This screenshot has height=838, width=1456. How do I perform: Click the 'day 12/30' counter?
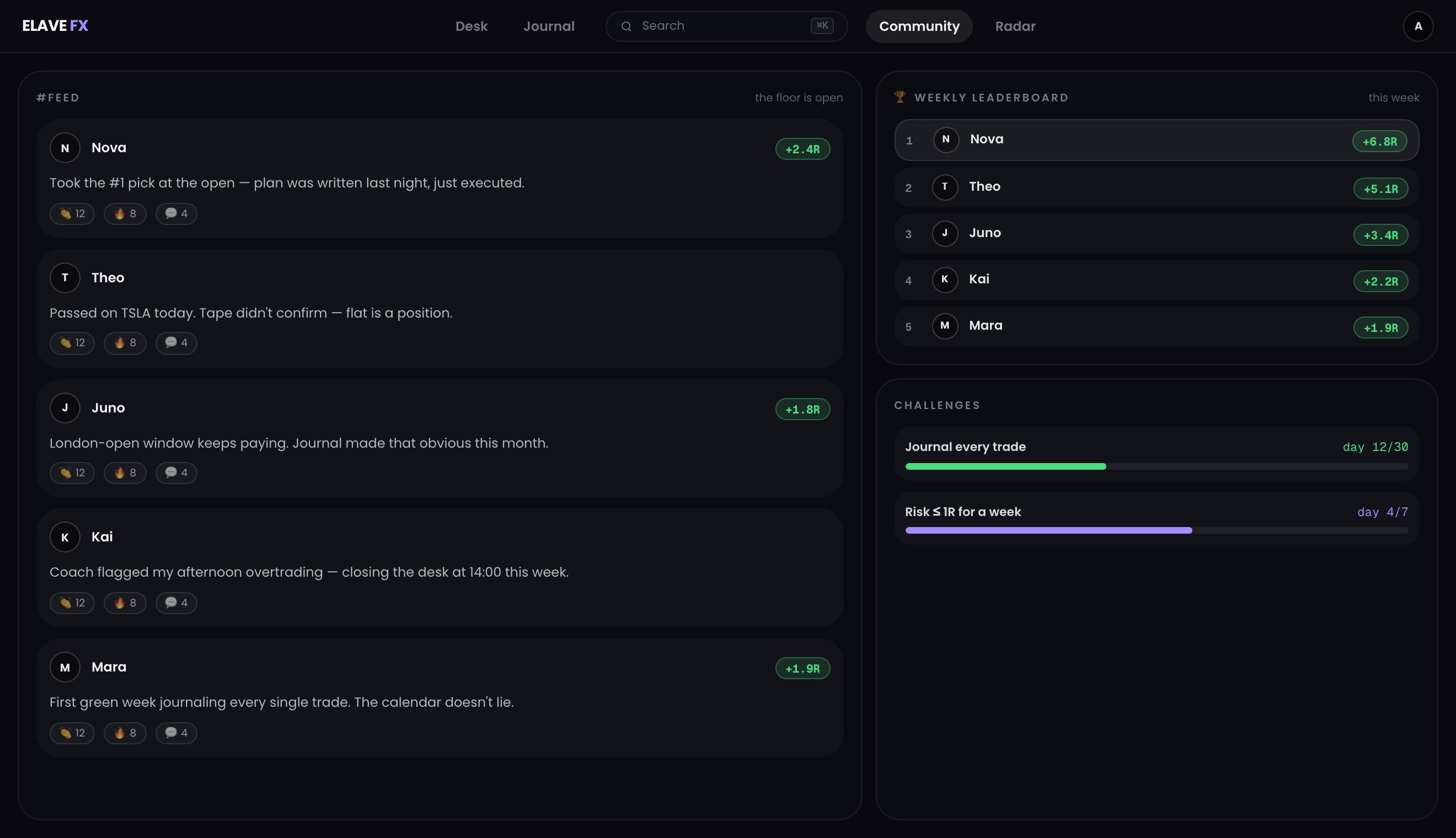[x=1375, y=447]
